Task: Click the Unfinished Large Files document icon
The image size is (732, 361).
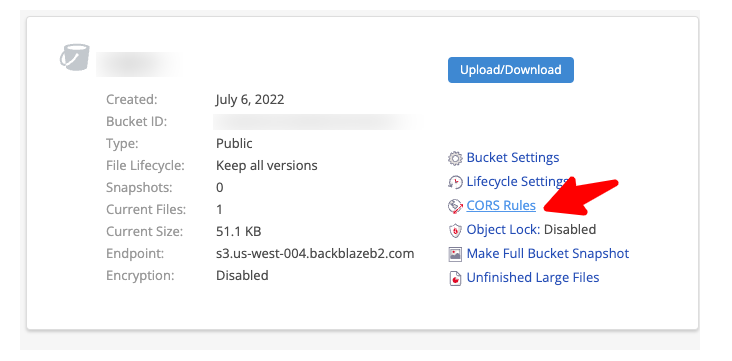Action: pyautogui.click(x=455, y=278)
